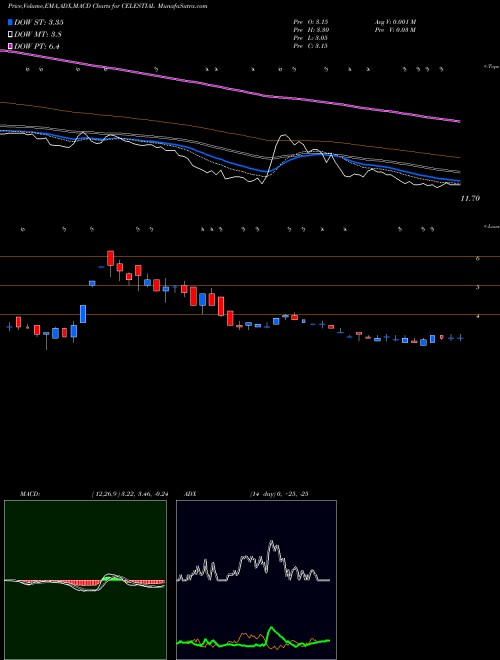Click the Pre L: 3.03 value
Viewport: 500px width, 660px height.
(x=311, y=38)
